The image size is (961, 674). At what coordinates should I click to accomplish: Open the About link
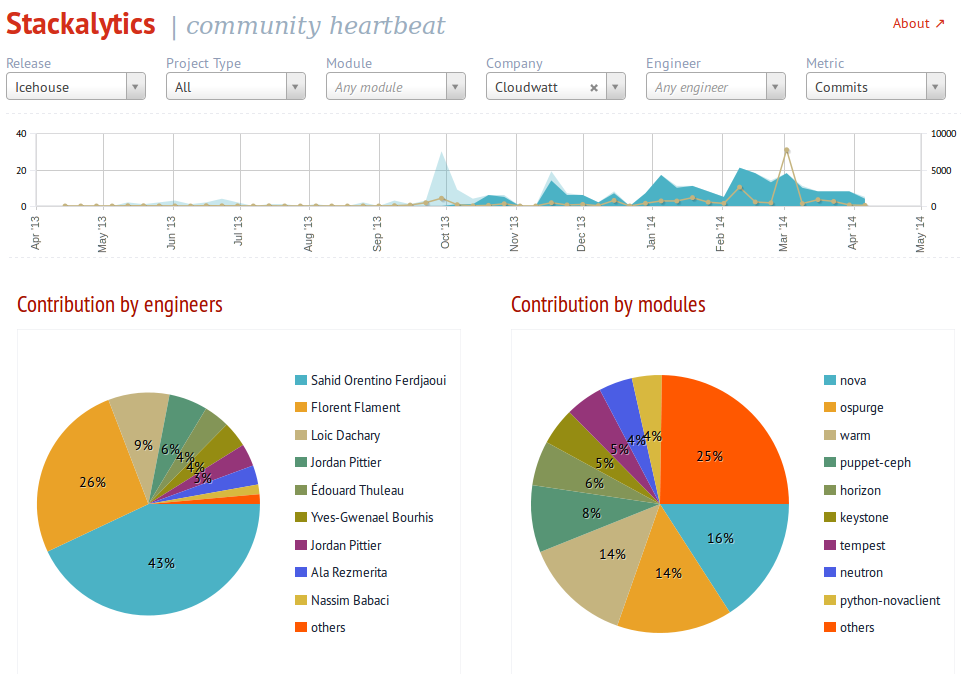(x=918, y=24)
